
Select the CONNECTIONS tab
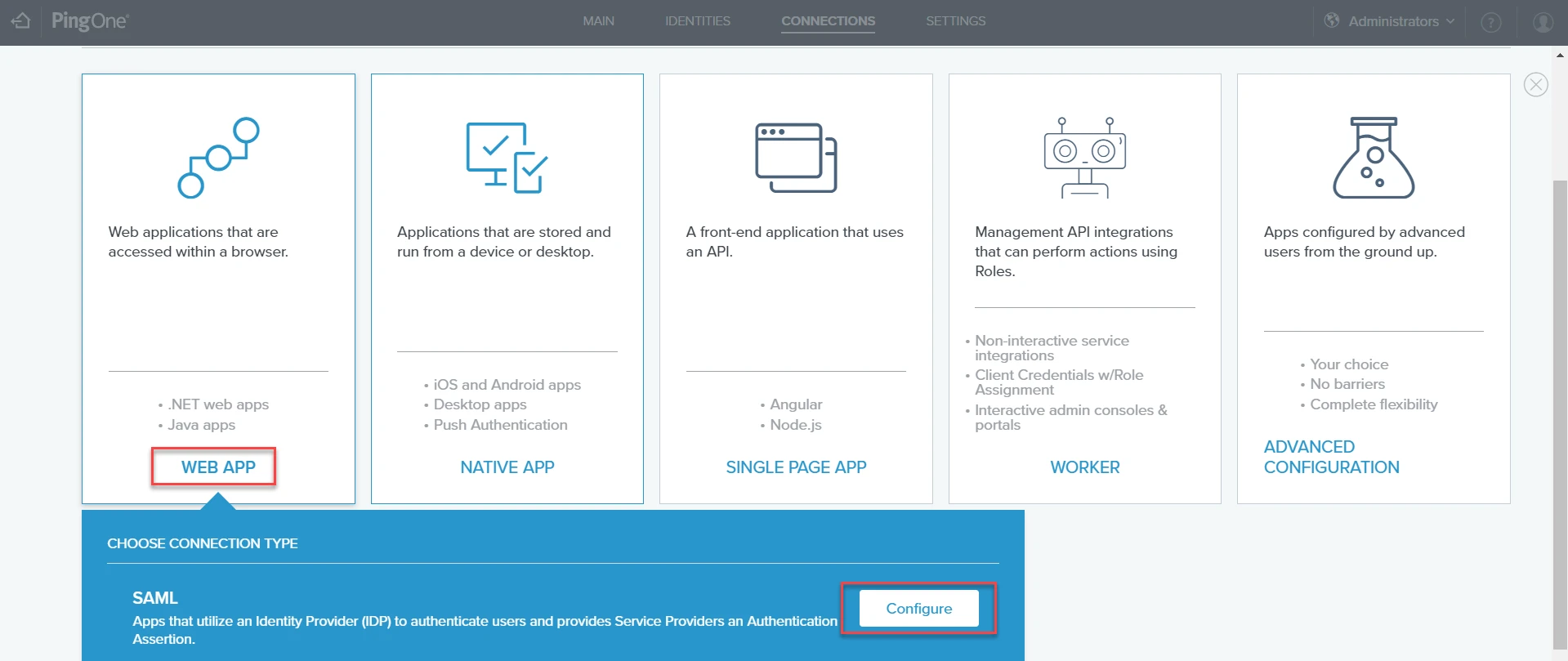click(828, 21)
